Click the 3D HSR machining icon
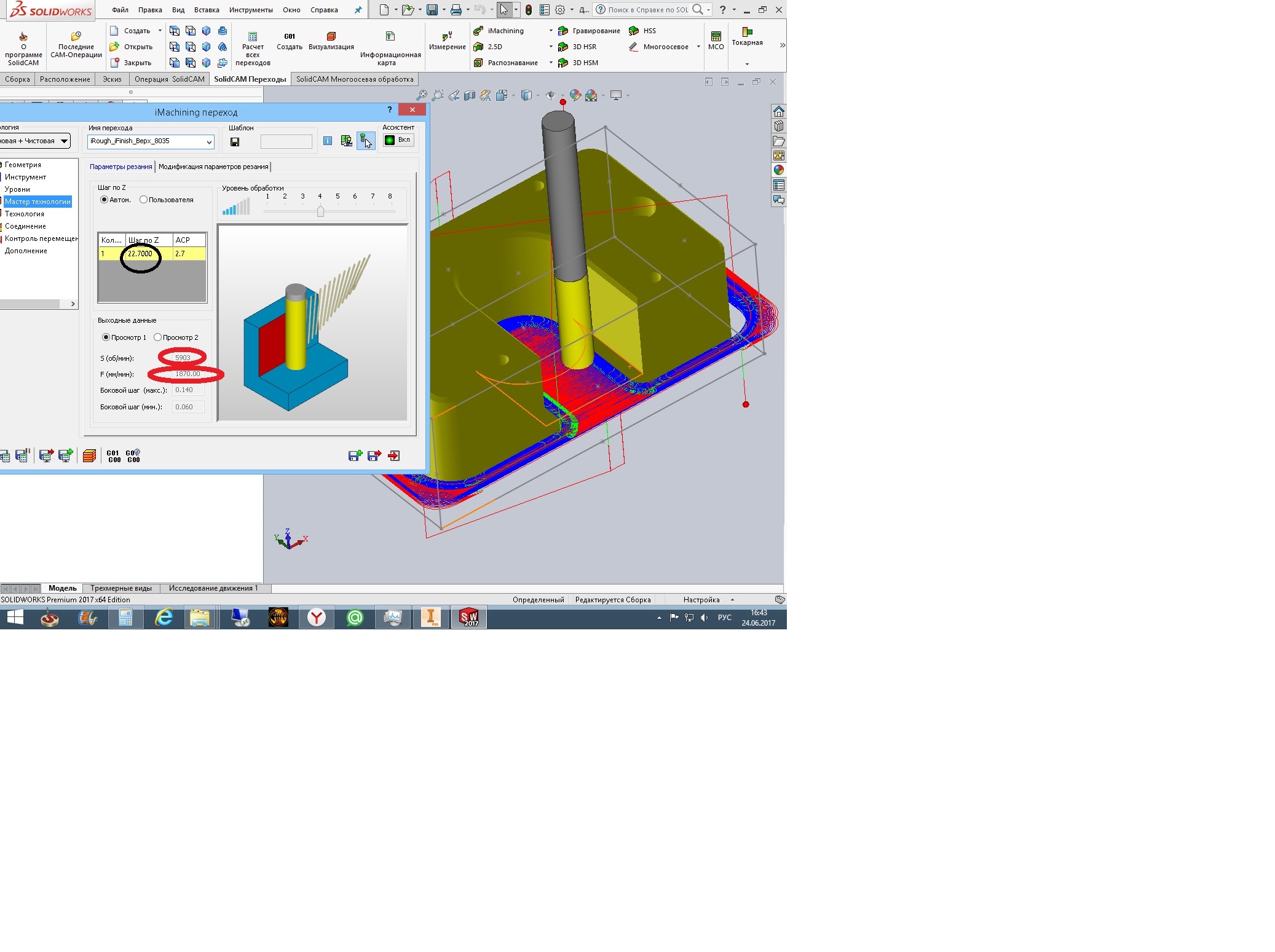Screen dimensions: 1275x952 pyautogui.click(x=563, y=47)
